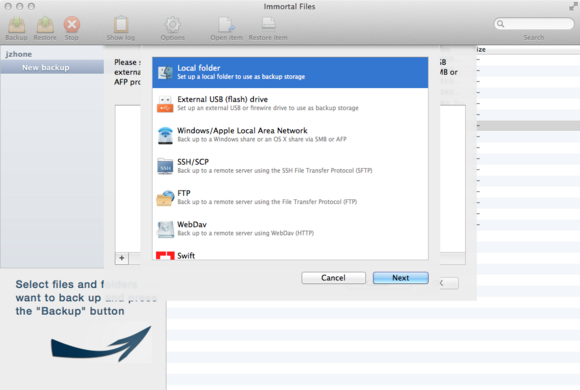The width and height of the screenshot is (580, 390).
Task: Click the plus add button
Action: point(122,258)
